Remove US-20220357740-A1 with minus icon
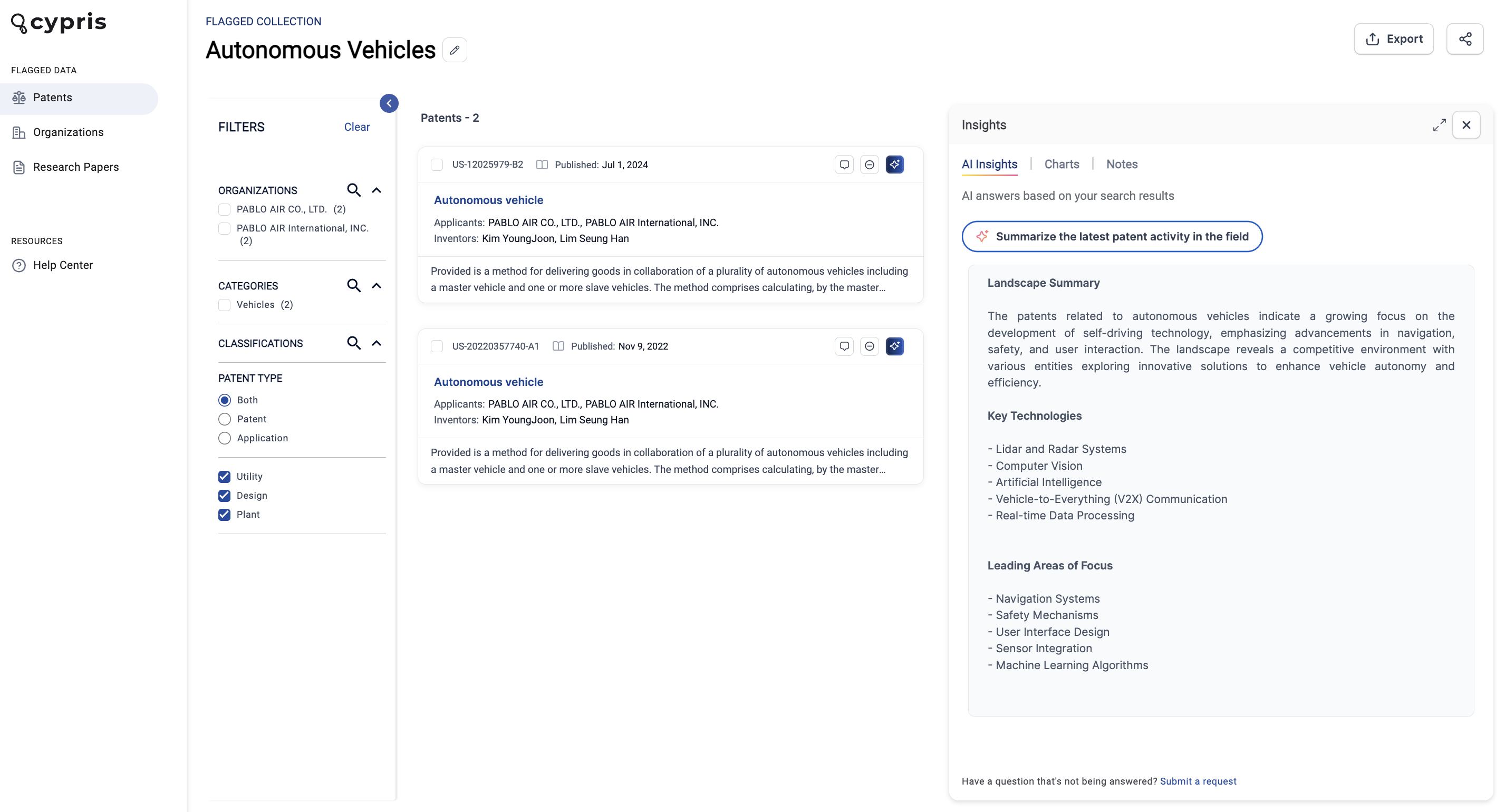The image size is (1505, 812). (870, 346)
